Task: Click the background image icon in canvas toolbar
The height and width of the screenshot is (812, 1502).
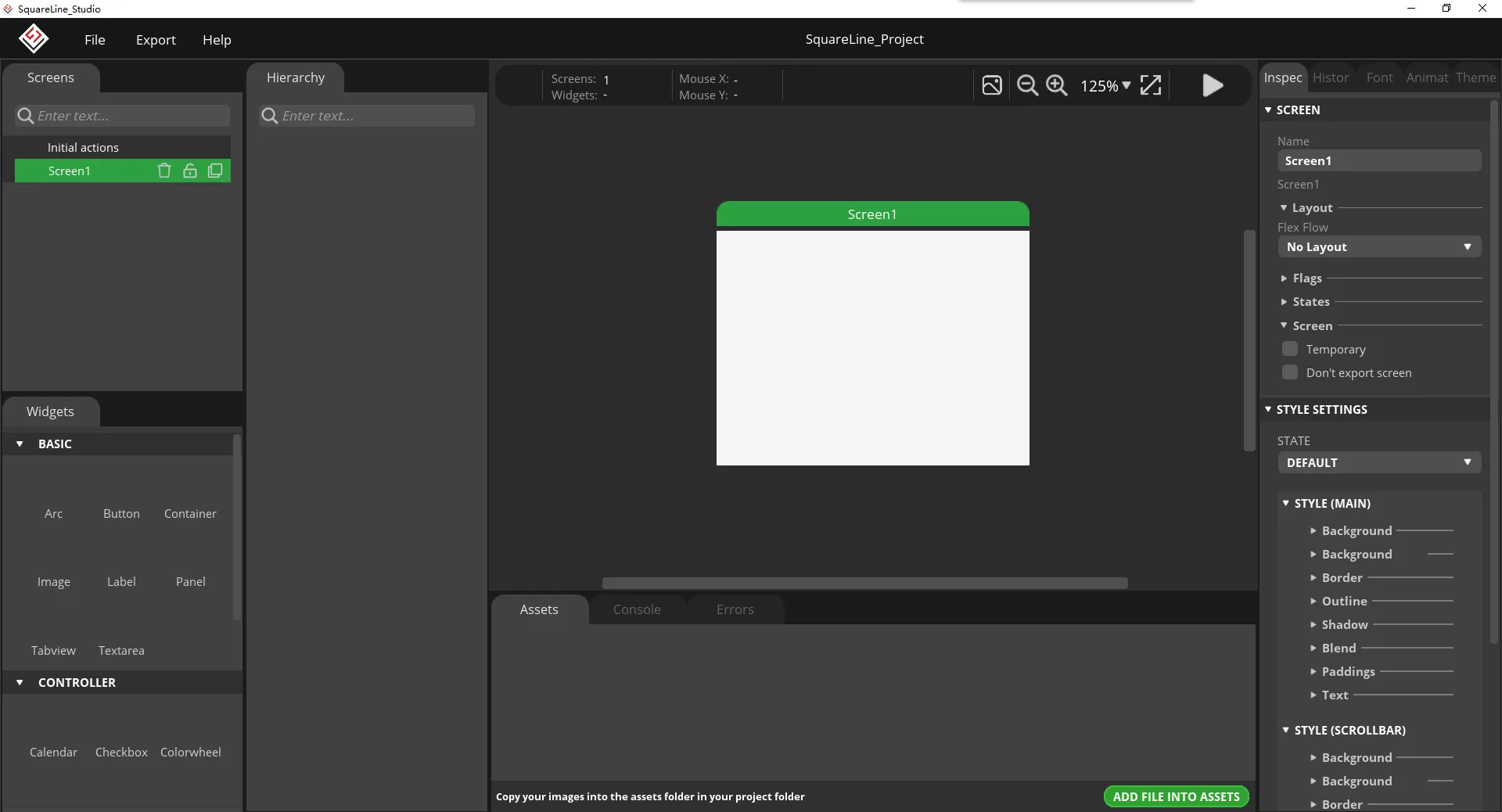Action: tap(992, 85)
